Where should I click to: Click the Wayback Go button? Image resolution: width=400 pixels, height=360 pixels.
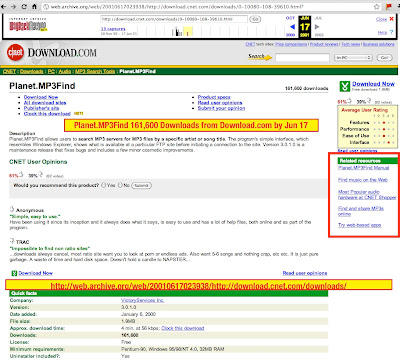[x=255, y=19]
